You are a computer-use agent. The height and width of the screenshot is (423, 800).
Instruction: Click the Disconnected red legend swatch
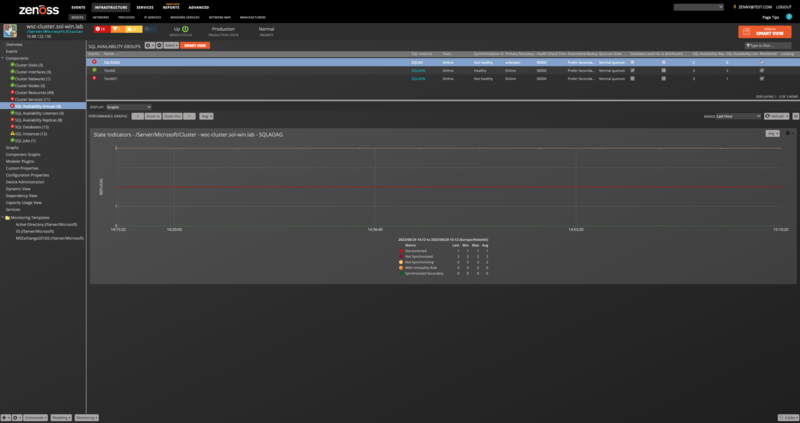(401, 251)
